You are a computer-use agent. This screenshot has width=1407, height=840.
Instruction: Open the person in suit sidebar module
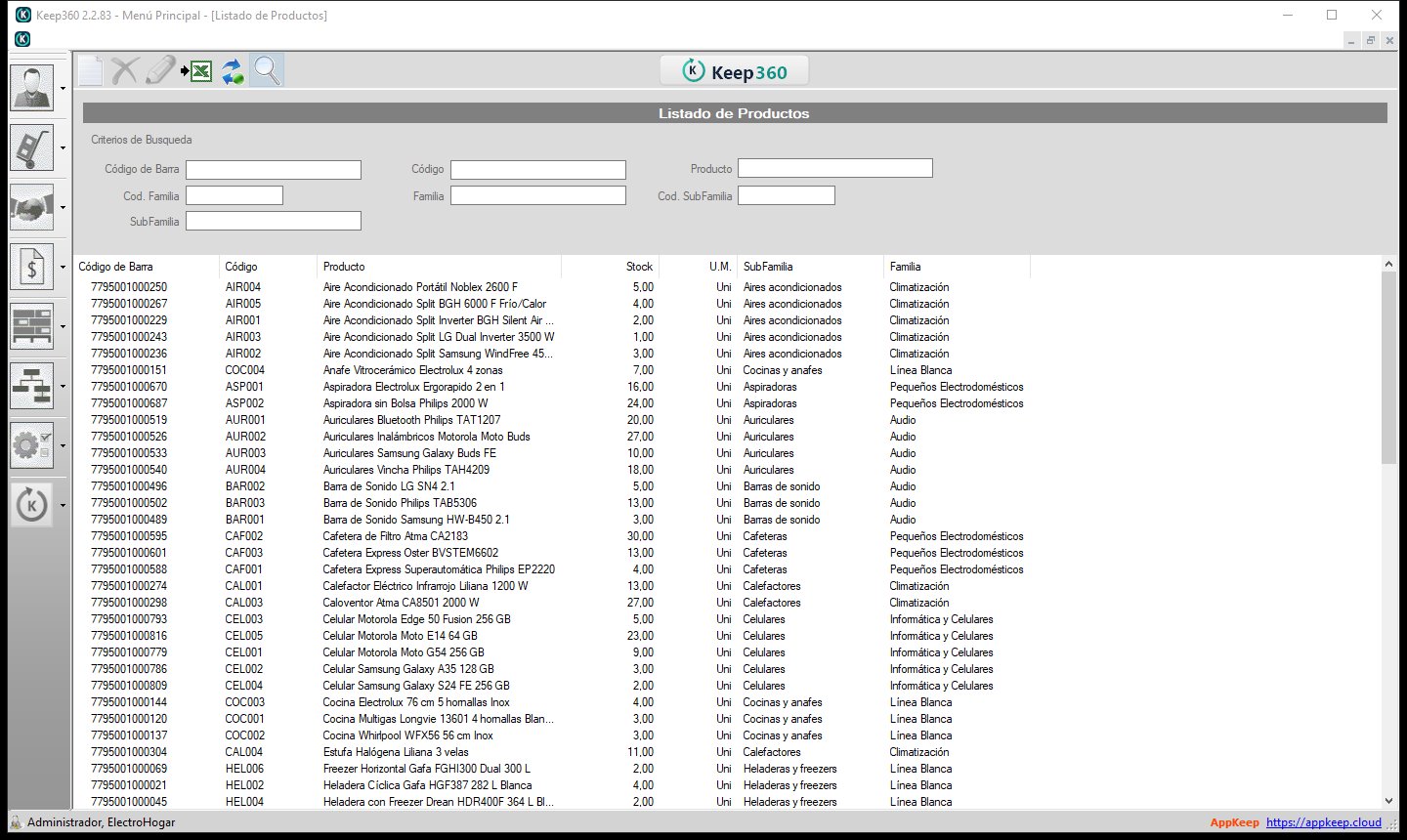31,88
